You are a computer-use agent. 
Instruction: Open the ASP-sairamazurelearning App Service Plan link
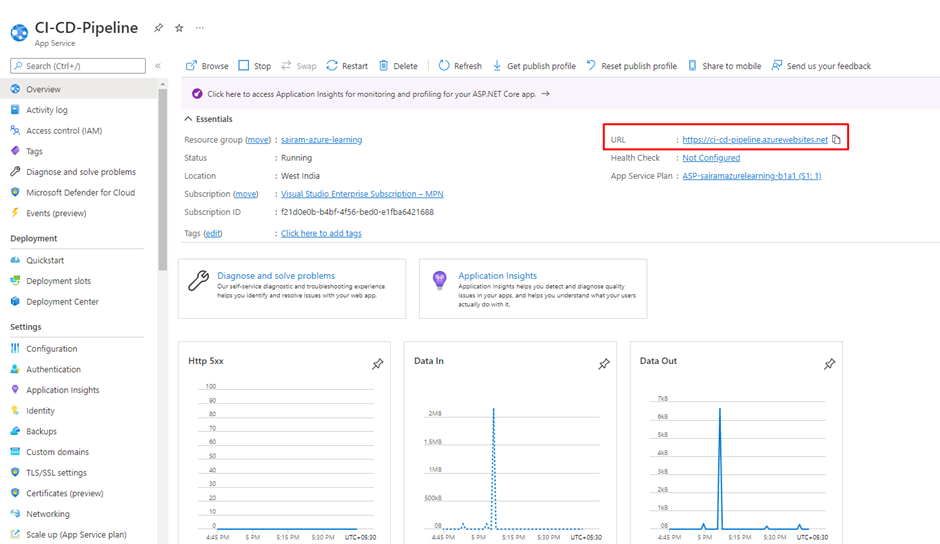coord(752,176)
